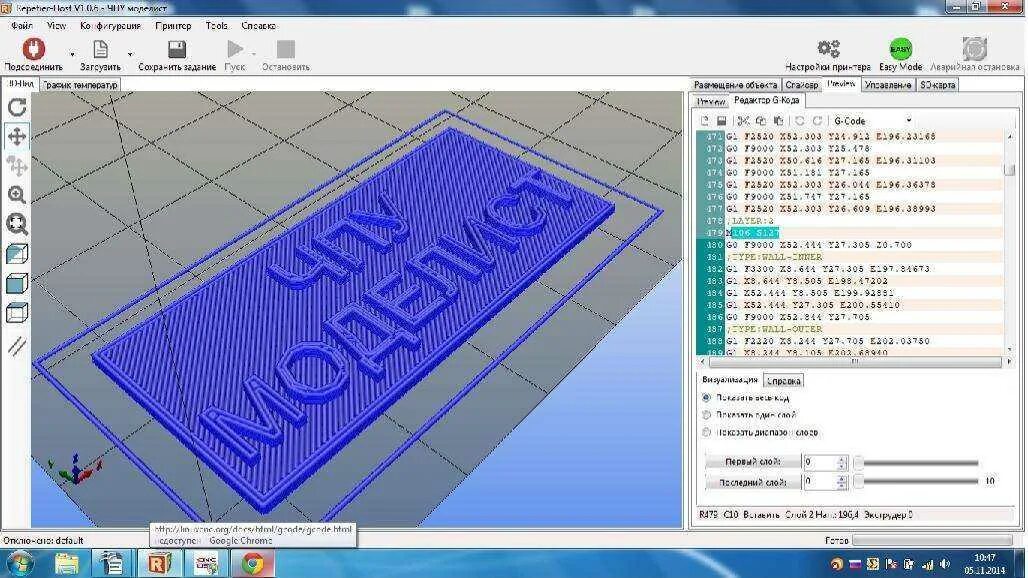Switch to front cube view
The image size is (1028, 578).
click(x=17, y=283)
